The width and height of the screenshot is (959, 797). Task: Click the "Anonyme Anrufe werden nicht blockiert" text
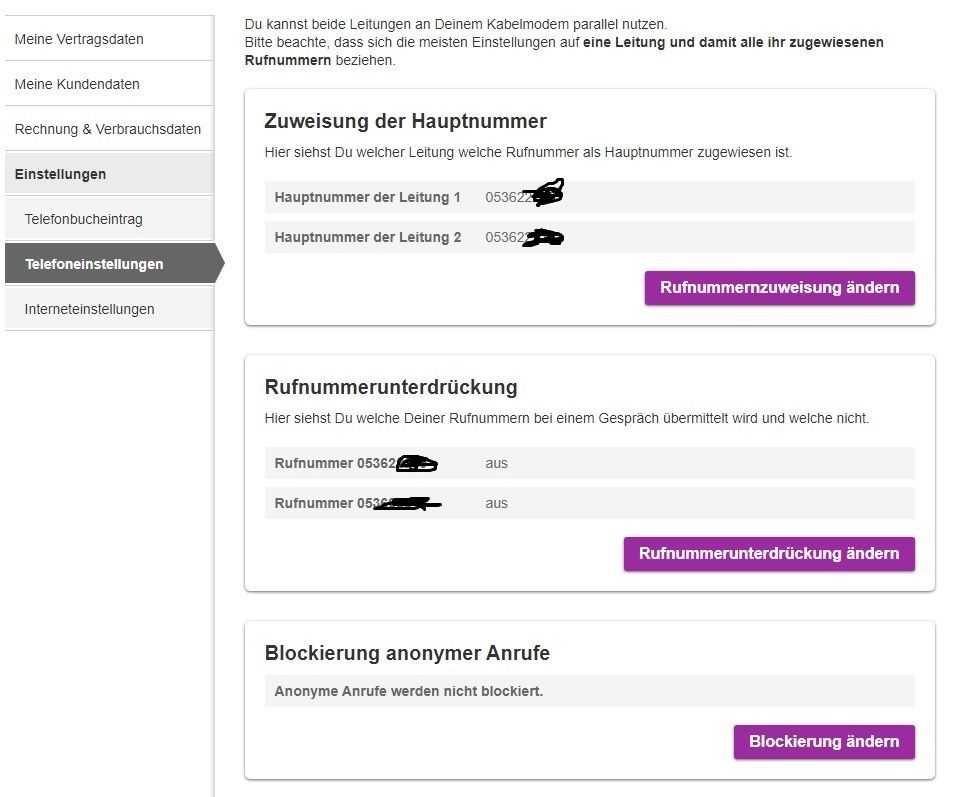(x=408, y=691)
